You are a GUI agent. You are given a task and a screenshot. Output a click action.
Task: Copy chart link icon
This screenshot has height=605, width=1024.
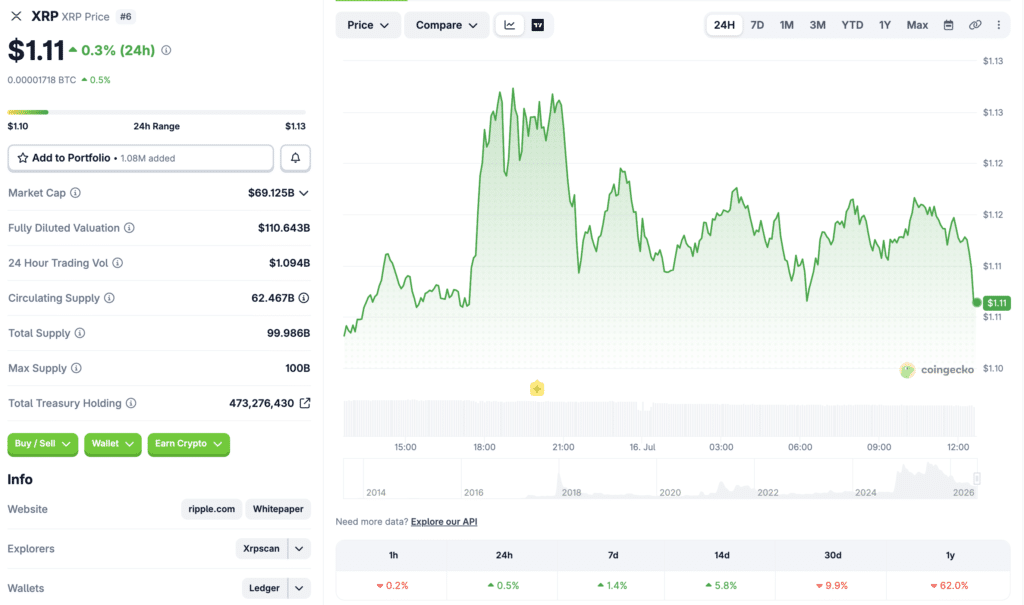click(x=974, y=25)
